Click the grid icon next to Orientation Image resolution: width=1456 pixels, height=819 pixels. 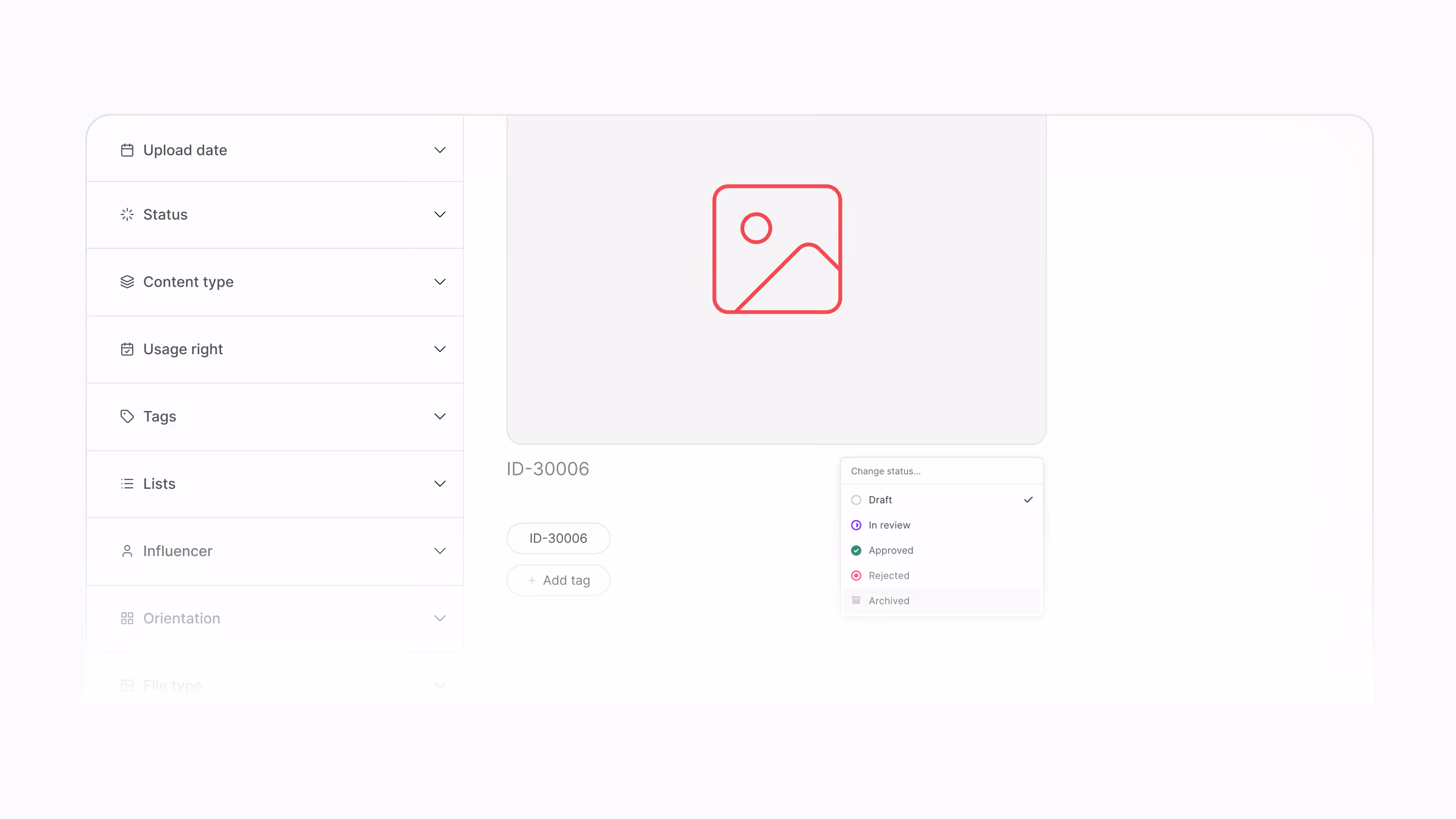point(127,618)
